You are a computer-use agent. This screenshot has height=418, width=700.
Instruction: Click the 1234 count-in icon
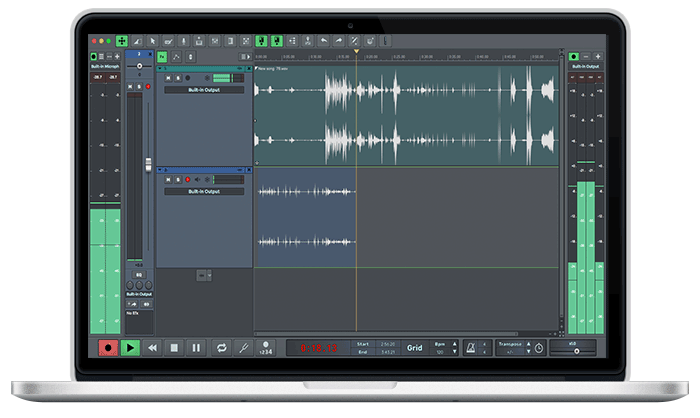(265, 348)
